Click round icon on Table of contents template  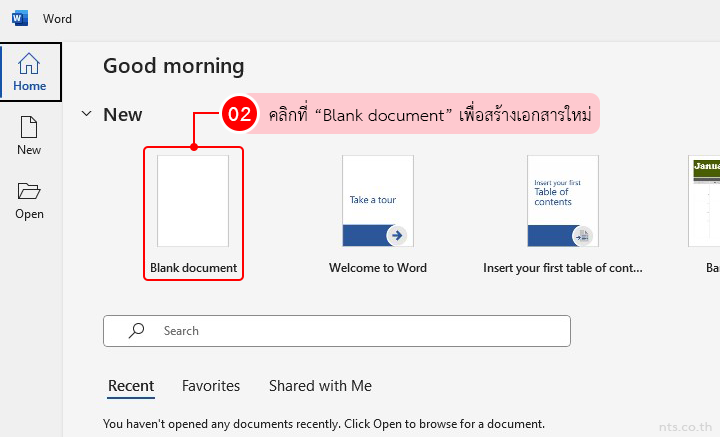582,235
